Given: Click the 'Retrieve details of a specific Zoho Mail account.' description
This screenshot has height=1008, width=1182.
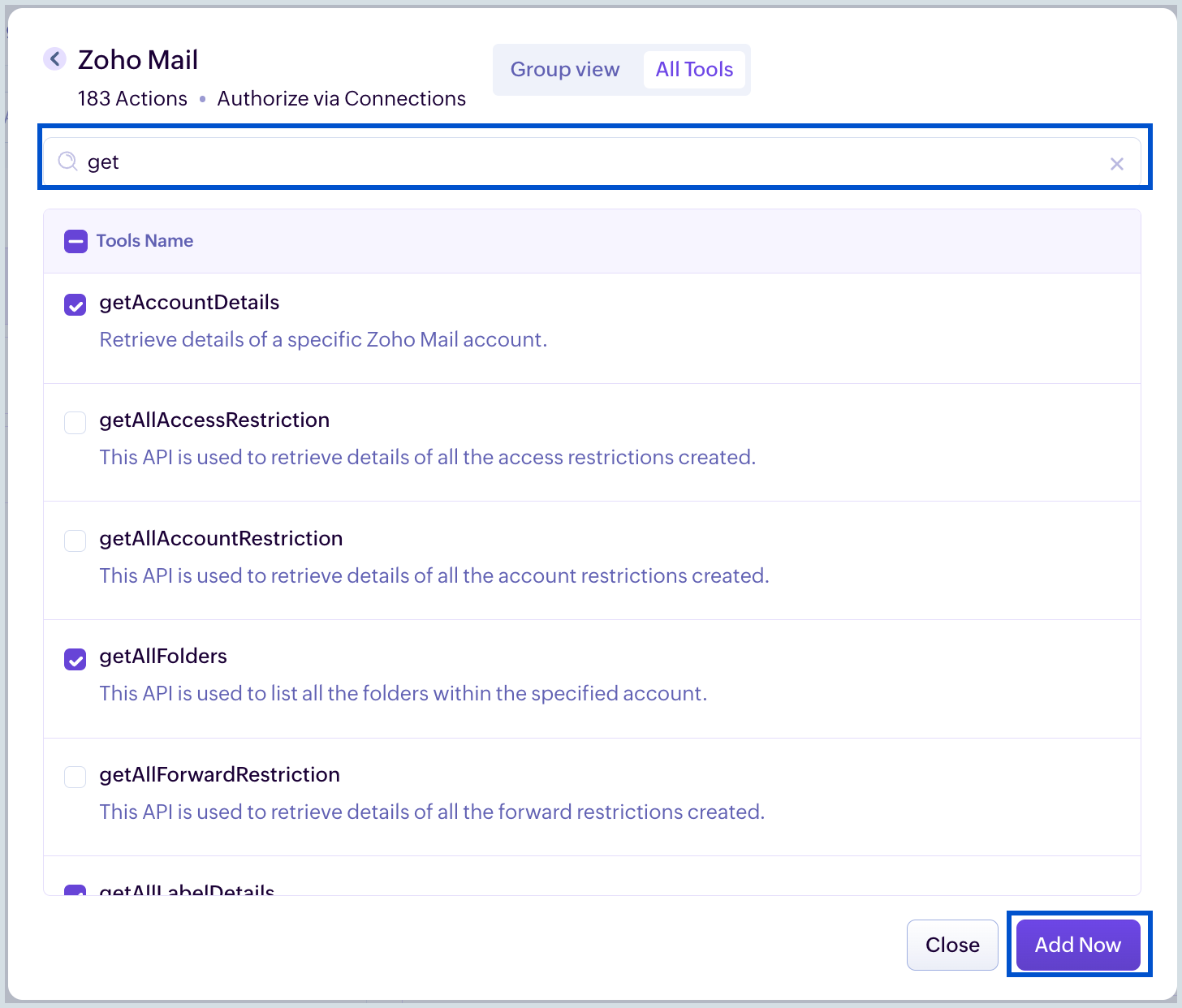Looking at the screenshot, I should coord(323,339).
